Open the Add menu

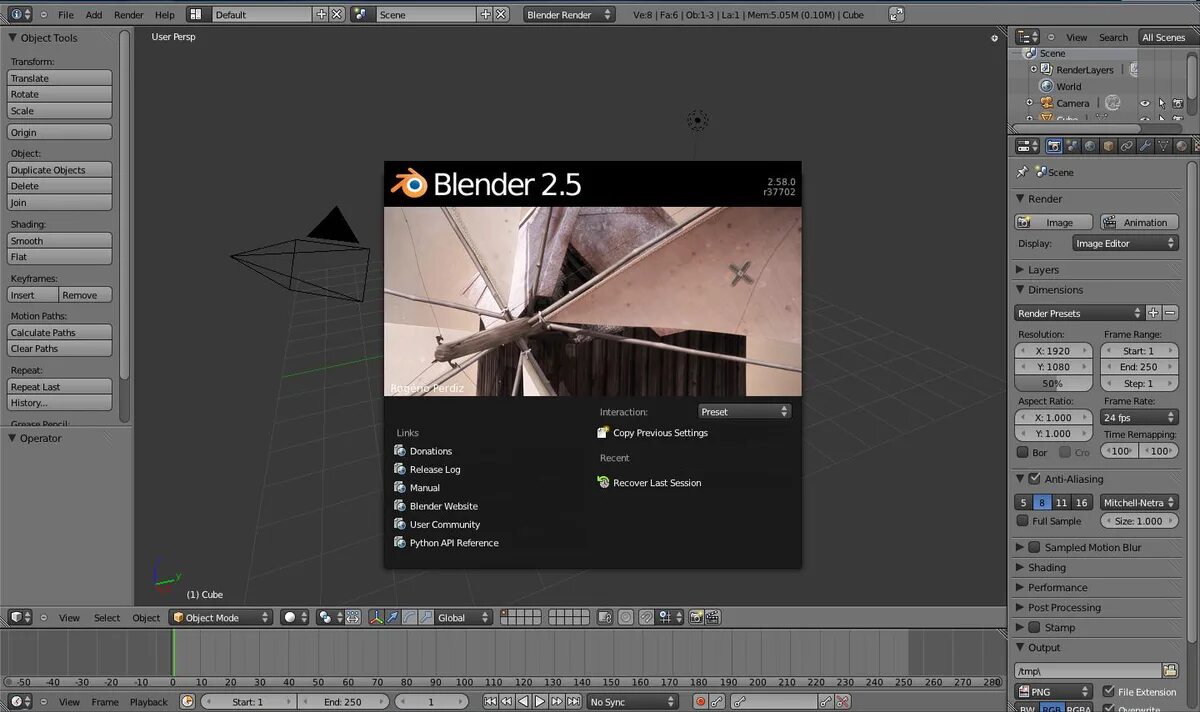pos(93,15)
